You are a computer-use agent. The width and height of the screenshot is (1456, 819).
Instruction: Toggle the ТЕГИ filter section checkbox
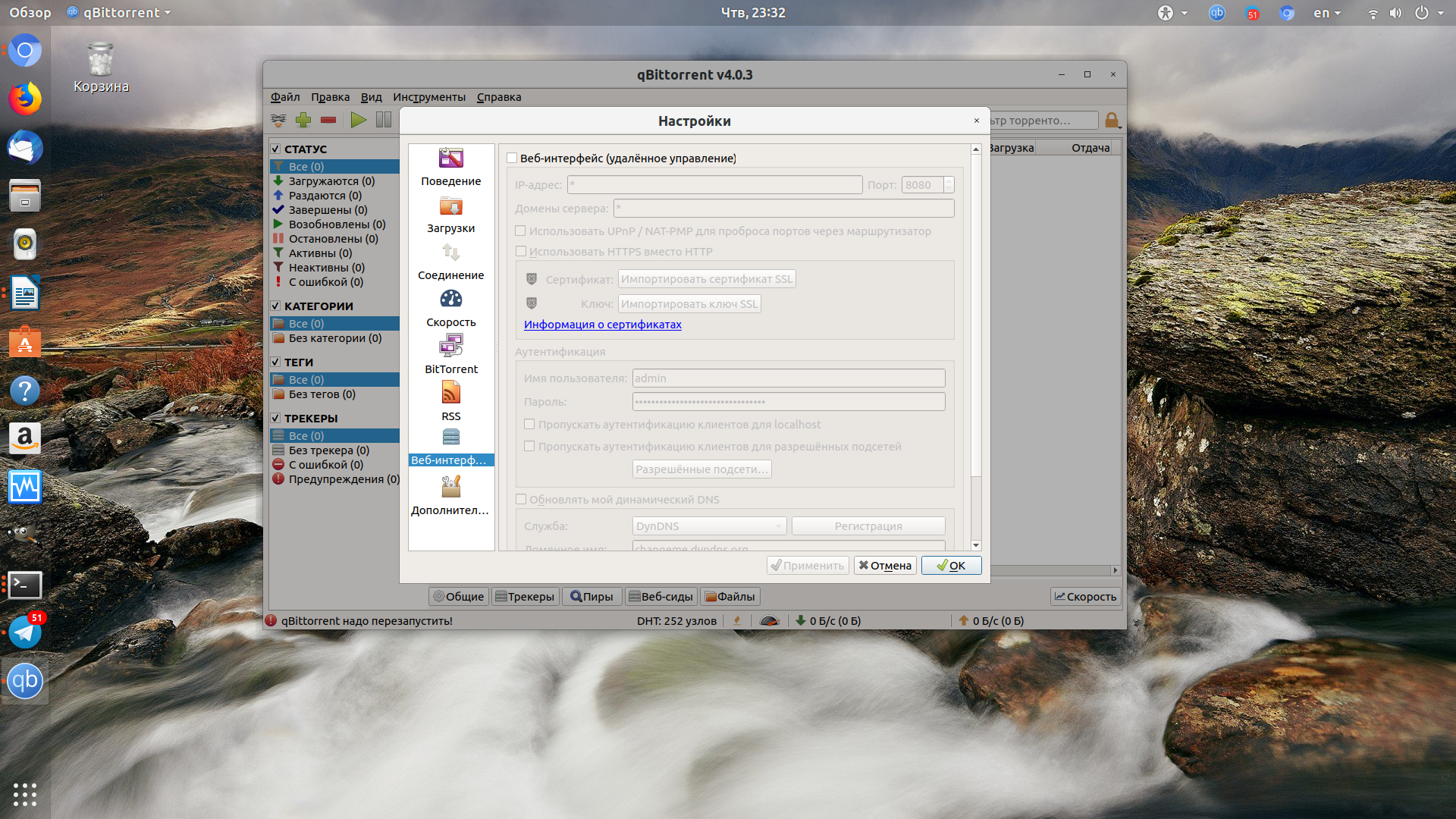pos(276,362)
